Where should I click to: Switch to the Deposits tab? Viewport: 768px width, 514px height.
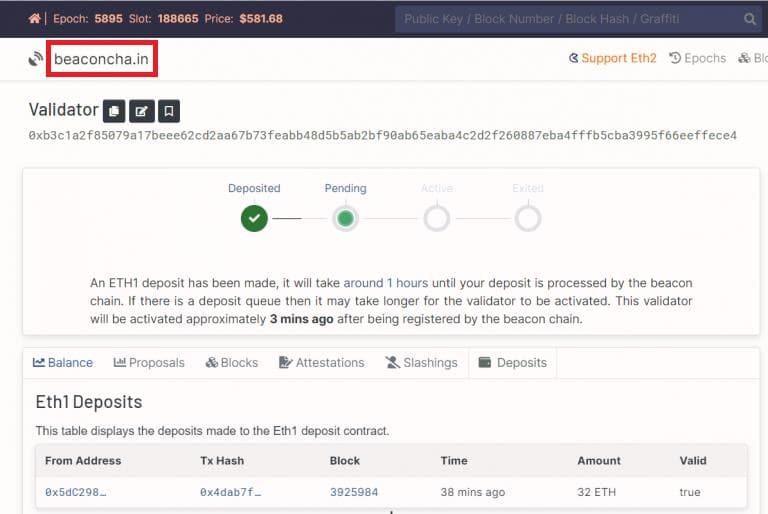512,363
